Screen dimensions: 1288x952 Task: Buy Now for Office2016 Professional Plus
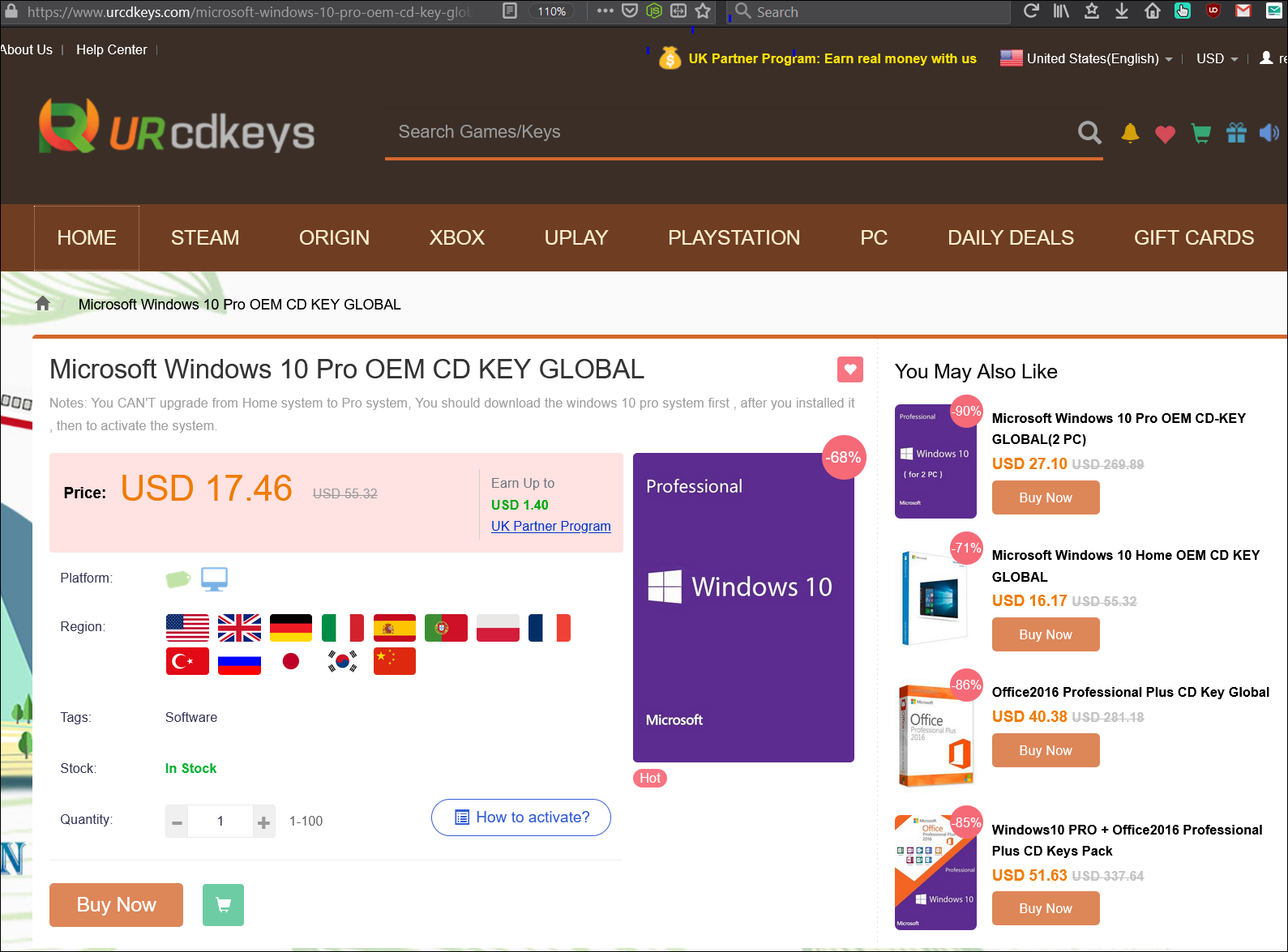tap(1046, 750)
